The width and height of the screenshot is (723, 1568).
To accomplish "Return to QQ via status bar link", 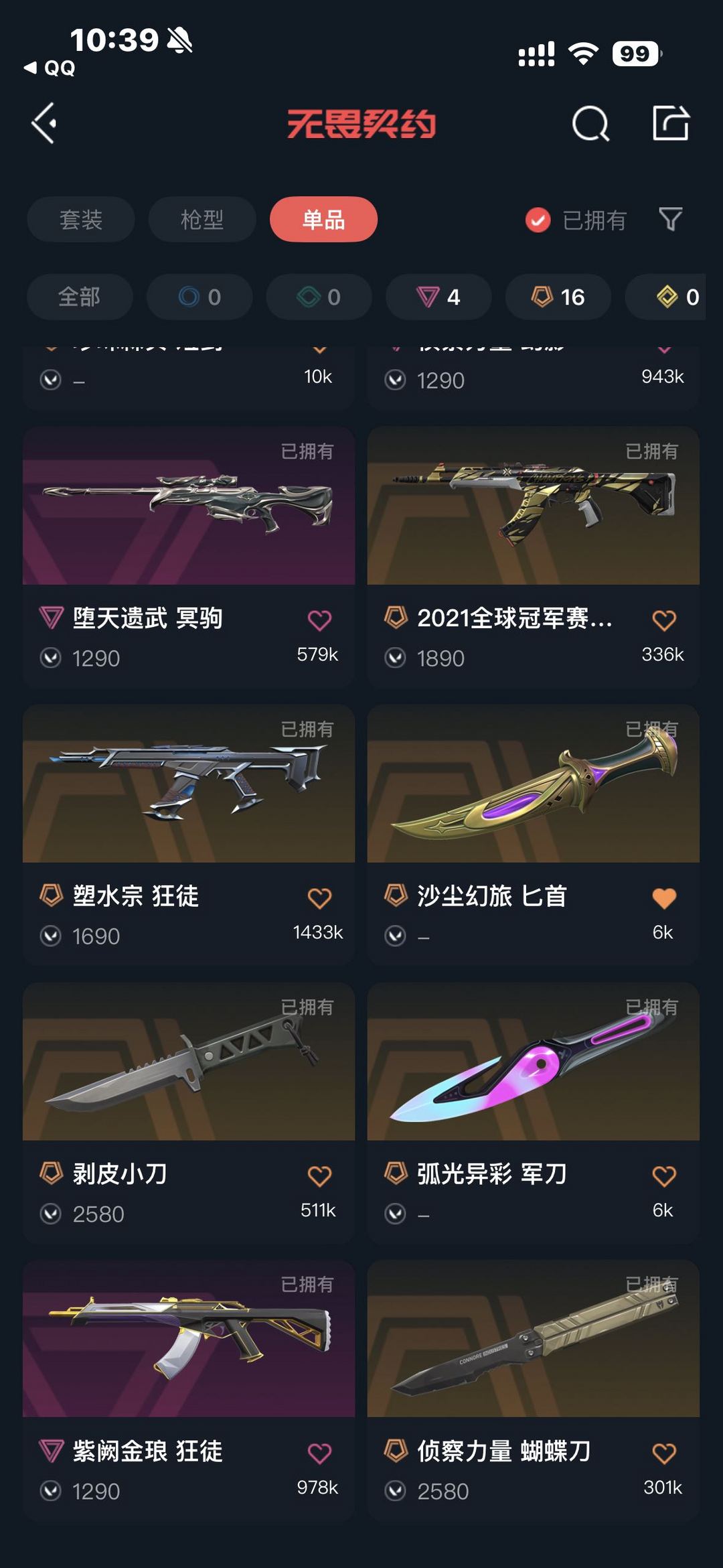I will (50, 68).
